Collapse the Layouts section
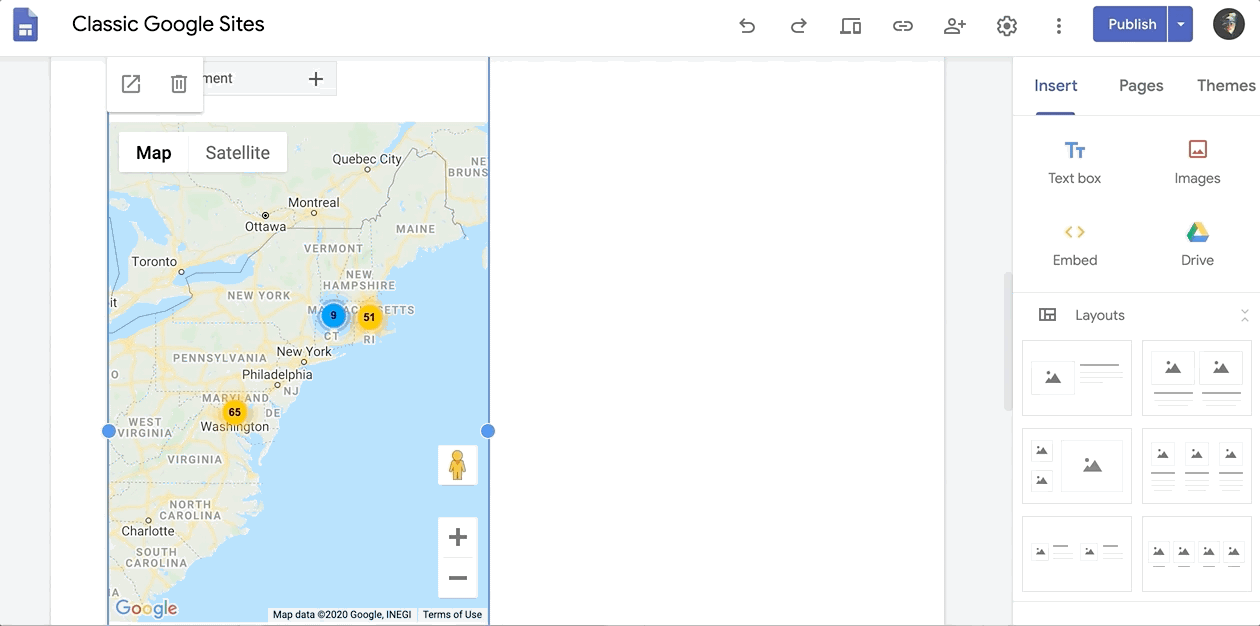The image size is (1260, 626). (x=1245, y=315)
